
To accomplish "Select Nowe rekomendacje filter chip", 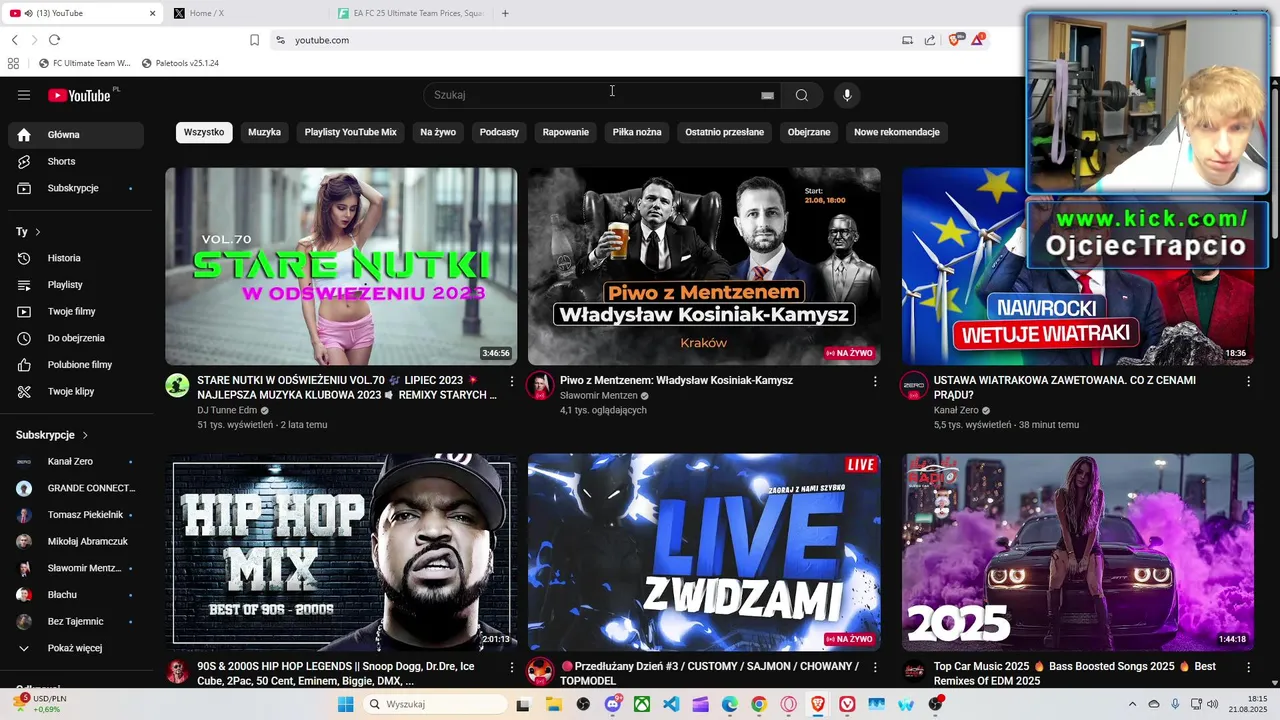I will click(x=897, y=132).
